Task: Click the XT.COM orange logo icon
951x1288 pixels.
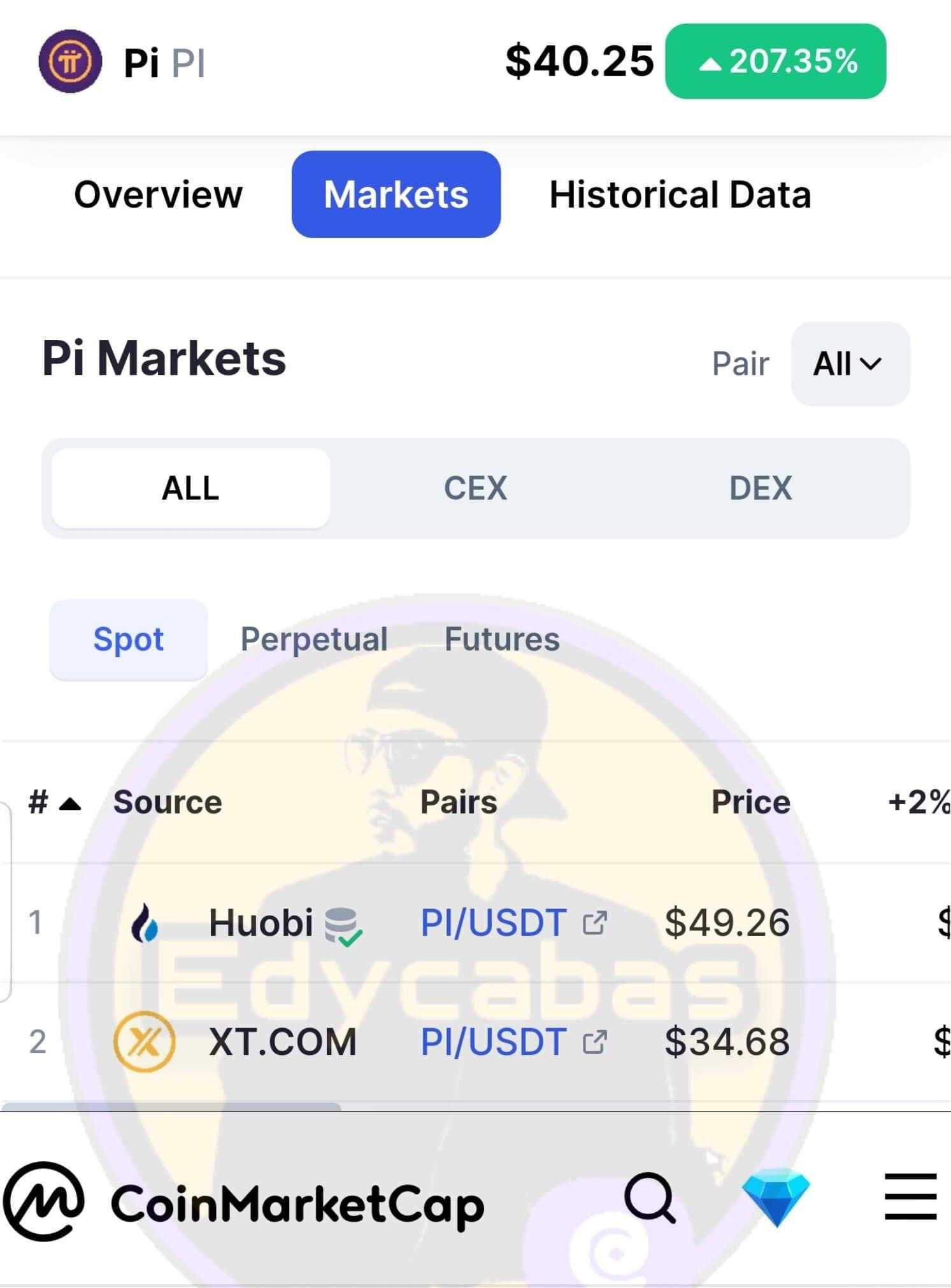Action: [144, 1042]
